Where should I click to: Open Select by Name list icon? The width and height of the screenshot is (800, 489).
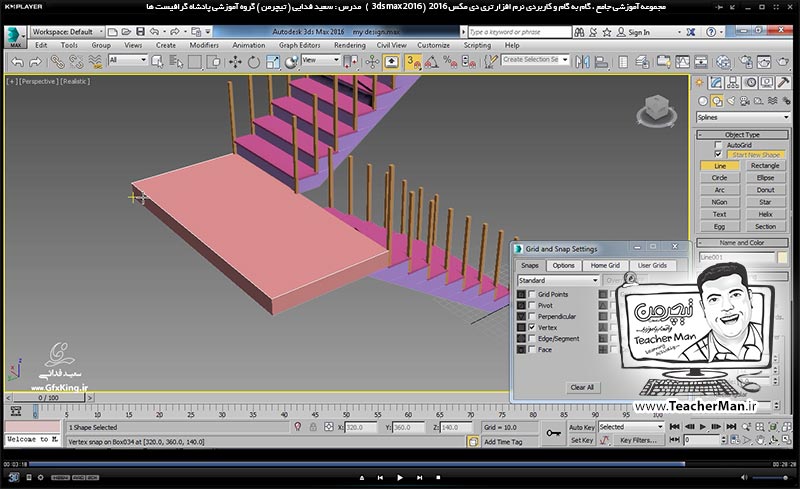(x=176, y=62)
